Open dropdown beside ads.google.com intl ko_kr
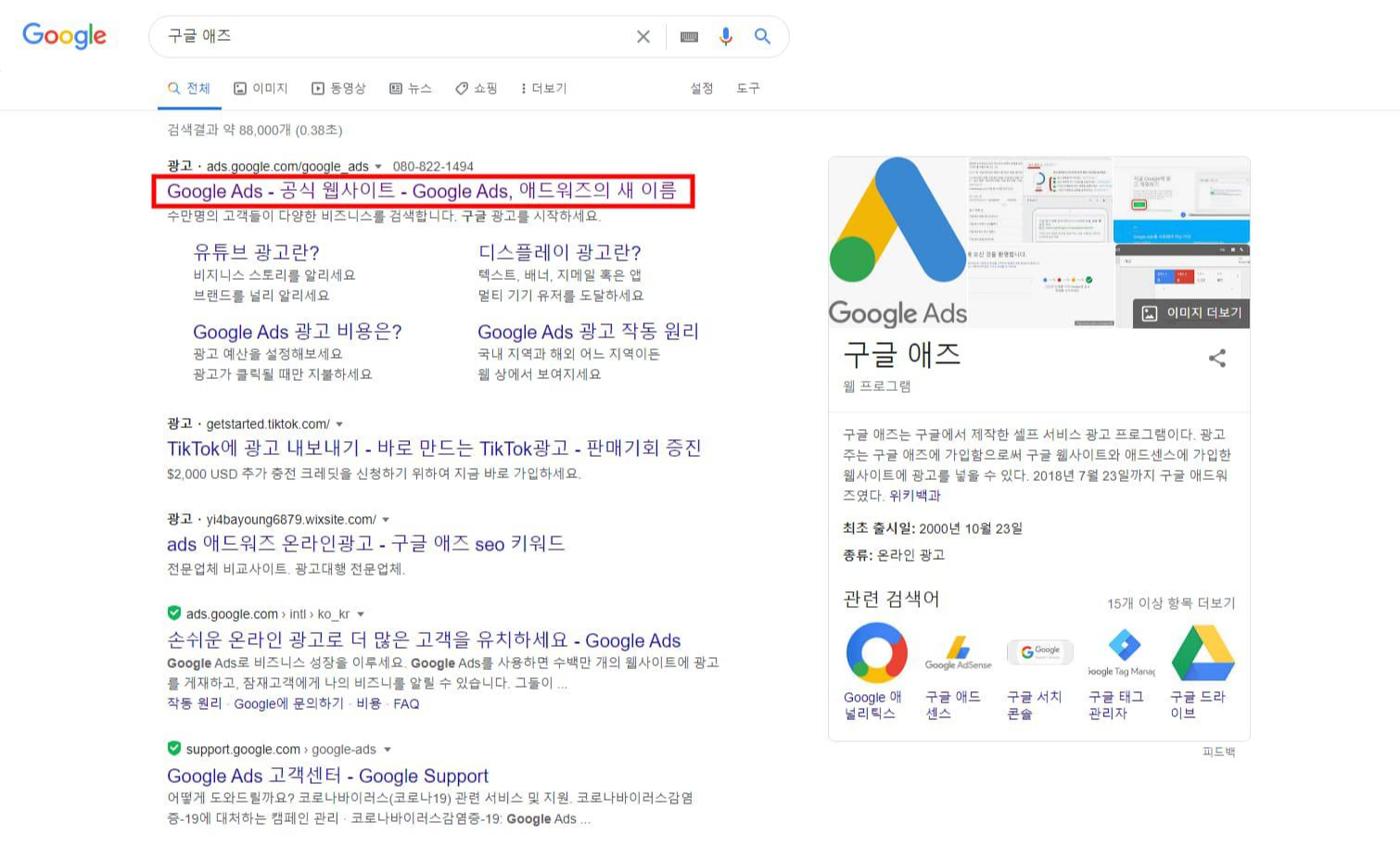The image size is (1400, 847). [x=361, y=614]
